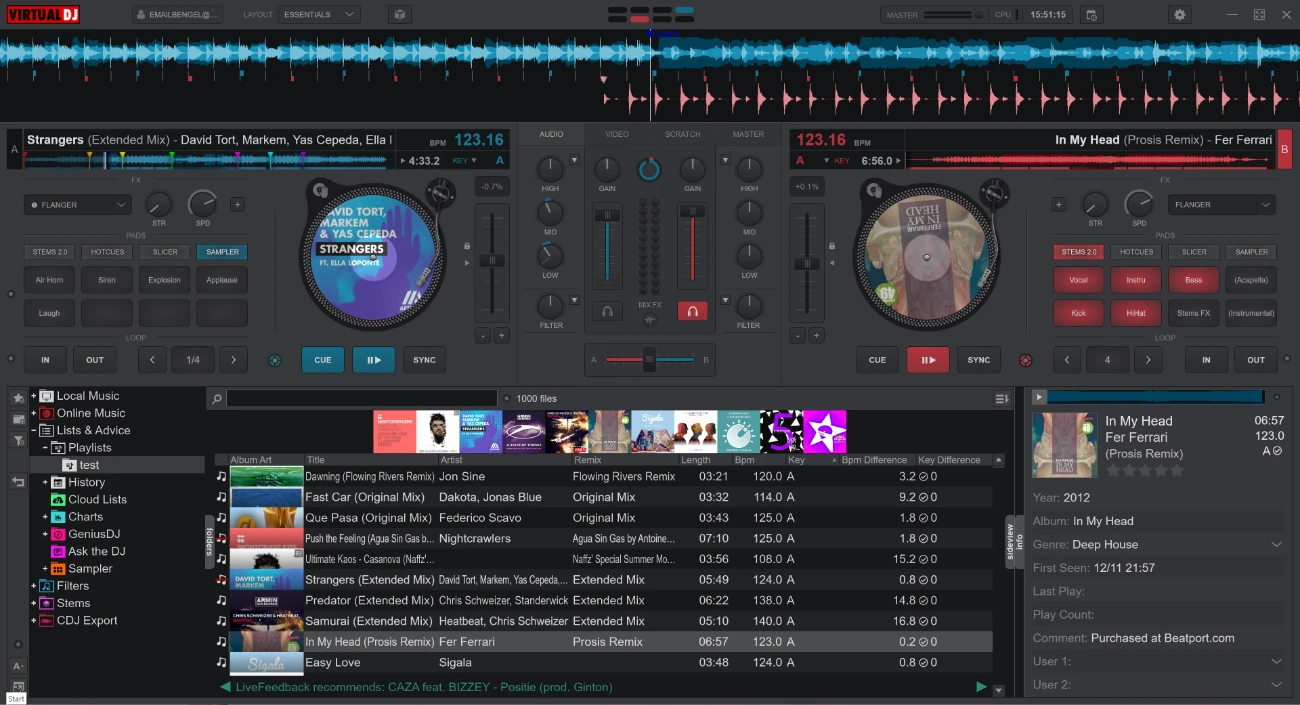Click the CDJ Export folder icon
The width and height of the screenshot is (1300, 705).
[47, 621]
